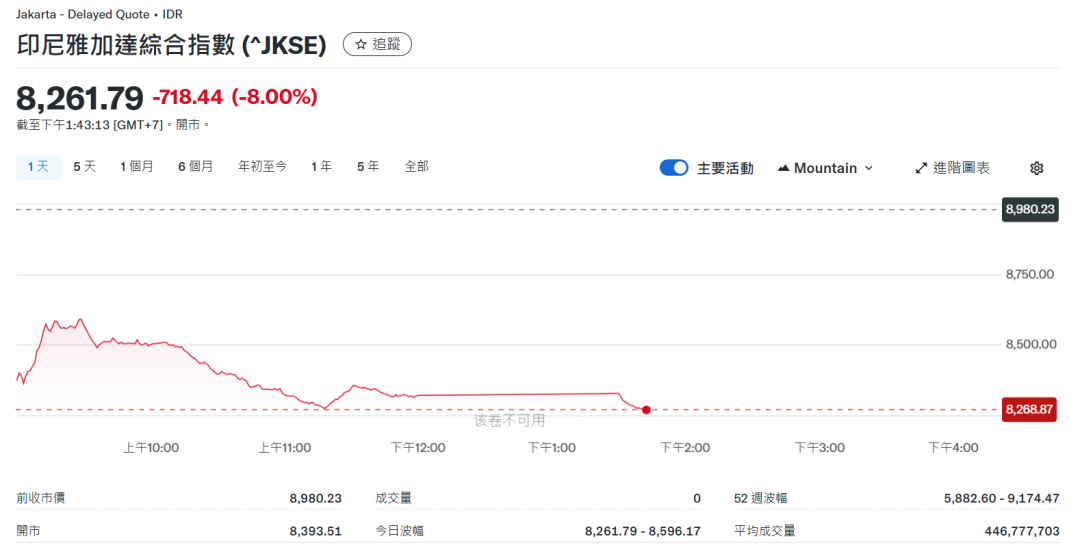Click the 印尼雅加達綜合指數 (^JKSE) title
The height and width of the screenshot is (556, 1080).
pyautogui.click(x=172, y=45)
